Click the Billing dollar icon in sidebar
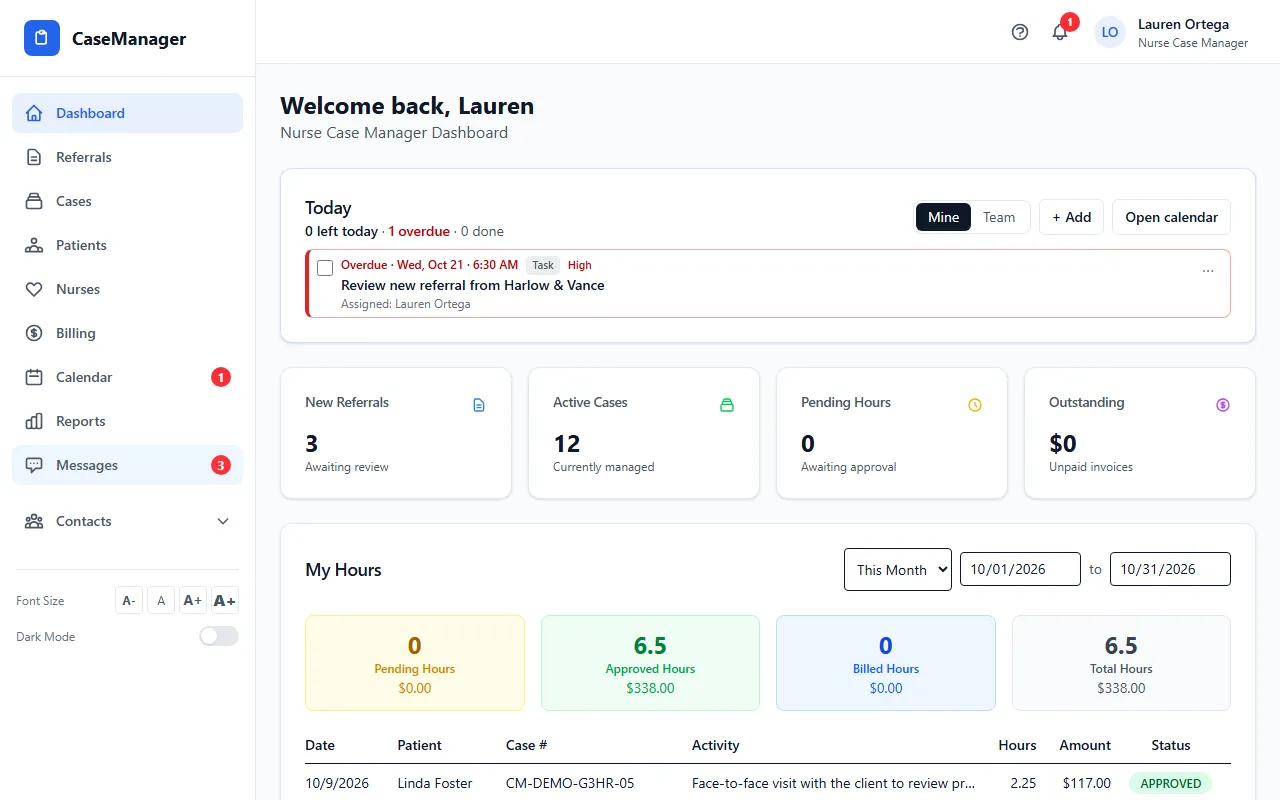Viewport: 1280px width, 800px height. (x=34, y=333)
